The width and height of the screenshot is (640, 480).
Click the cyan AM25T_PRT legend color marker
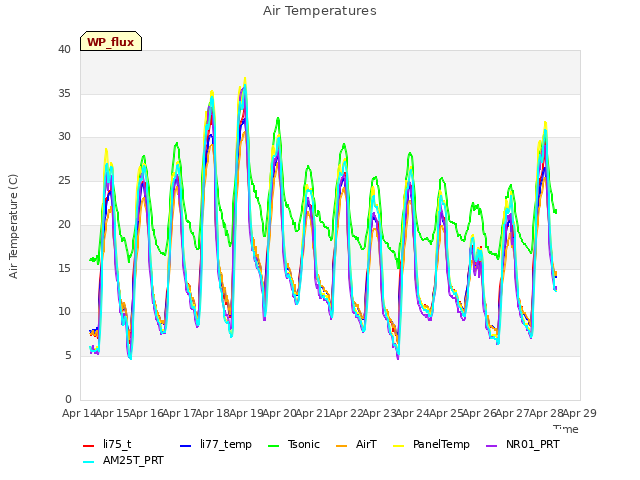point(89,462)
